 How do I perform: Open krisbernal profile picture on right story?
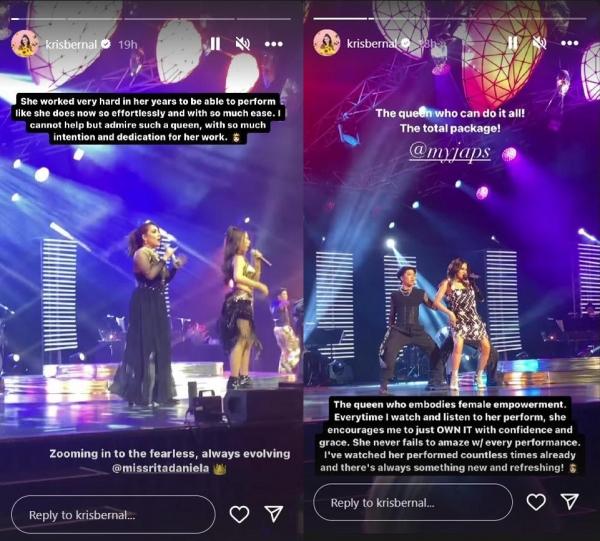pyautogui.click(x=327, y=42)
